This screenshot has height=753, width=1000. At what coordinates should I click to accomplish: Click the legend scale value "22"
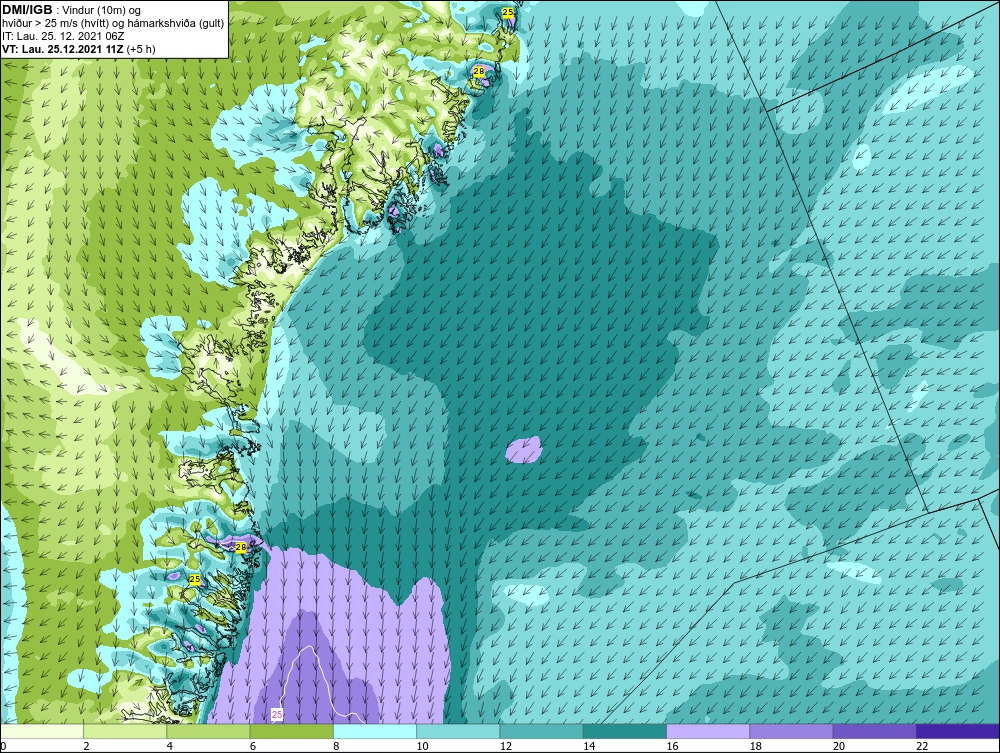[x=922, y=747]
